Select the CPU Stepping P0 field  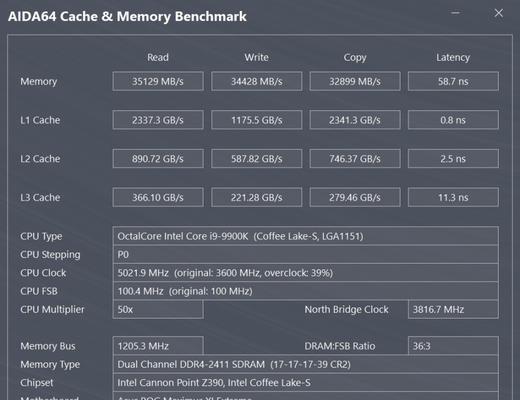tap(306, 254)
